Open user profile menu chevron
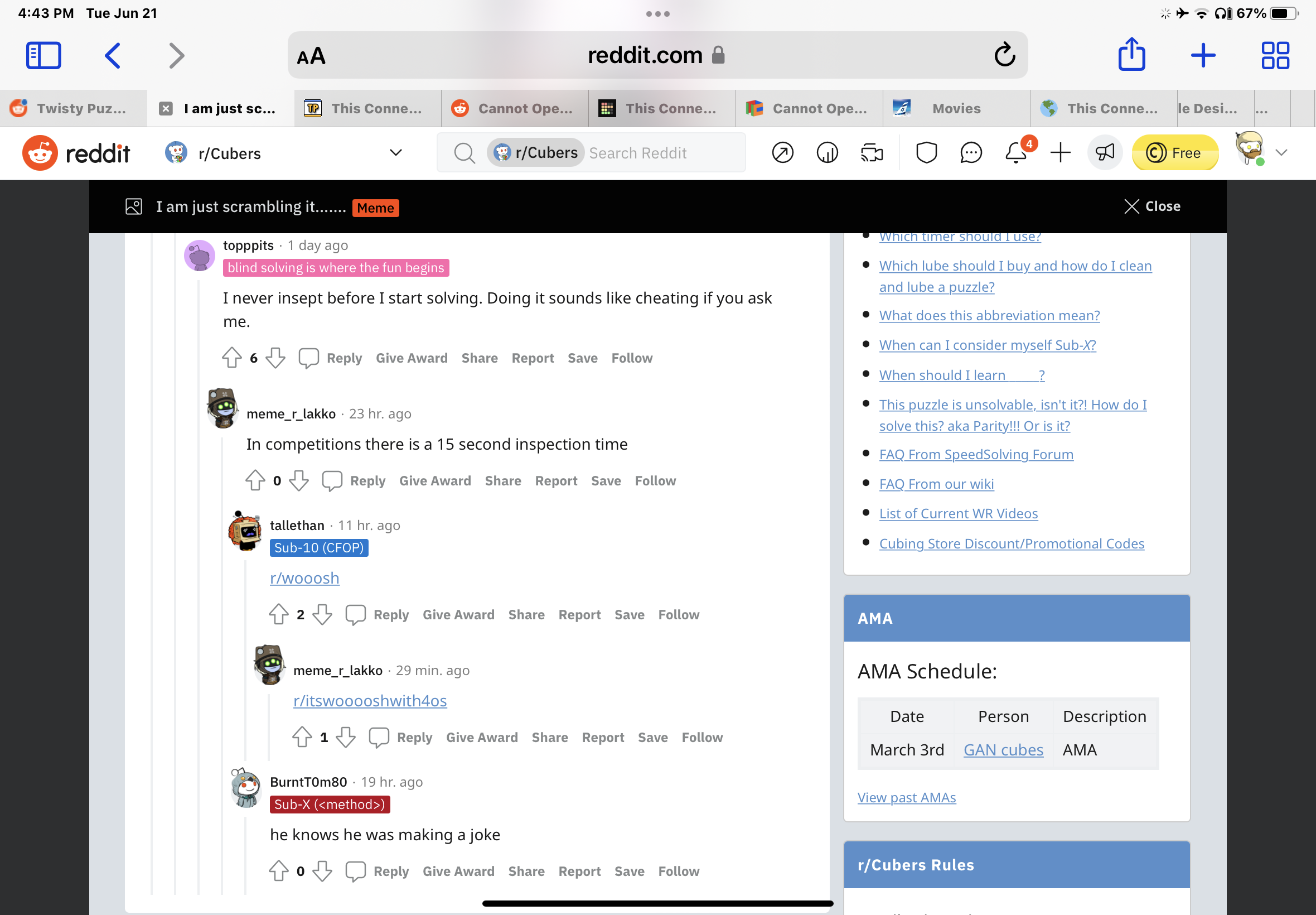1316x915 pixels. tap(1281, 153)
